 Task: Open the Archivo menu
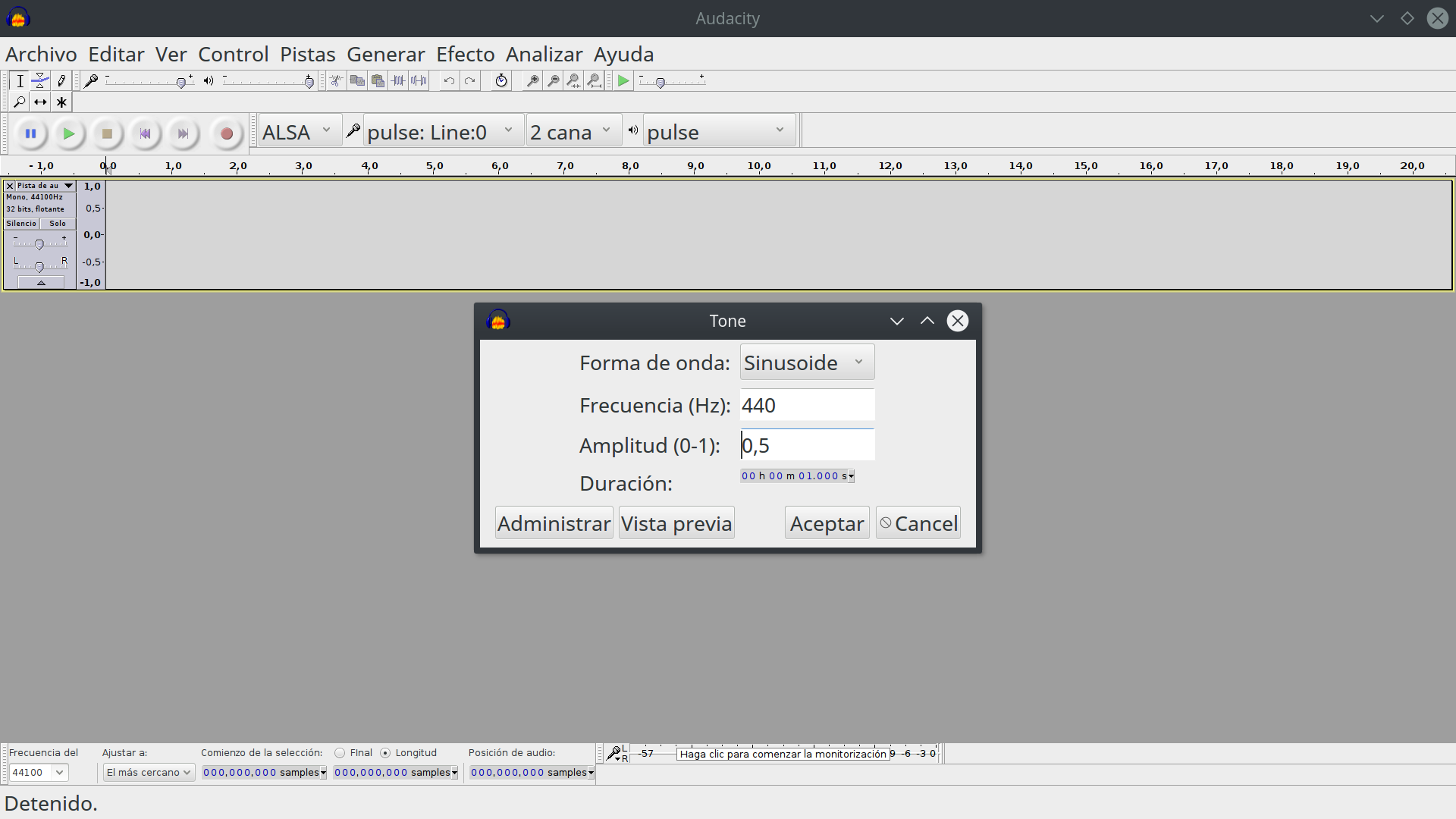click(x=41, y=55)
